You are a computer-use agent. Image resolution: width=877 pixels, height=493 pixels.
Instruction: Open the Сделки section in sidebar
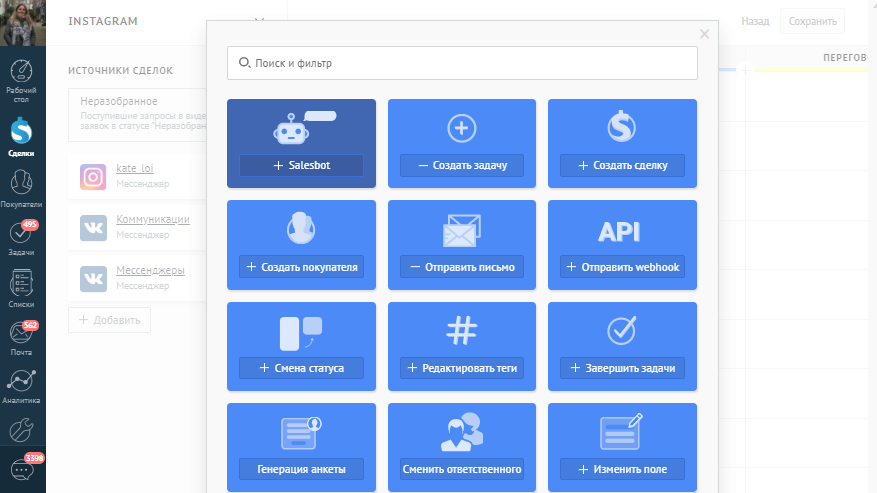[x=22, y=137]
